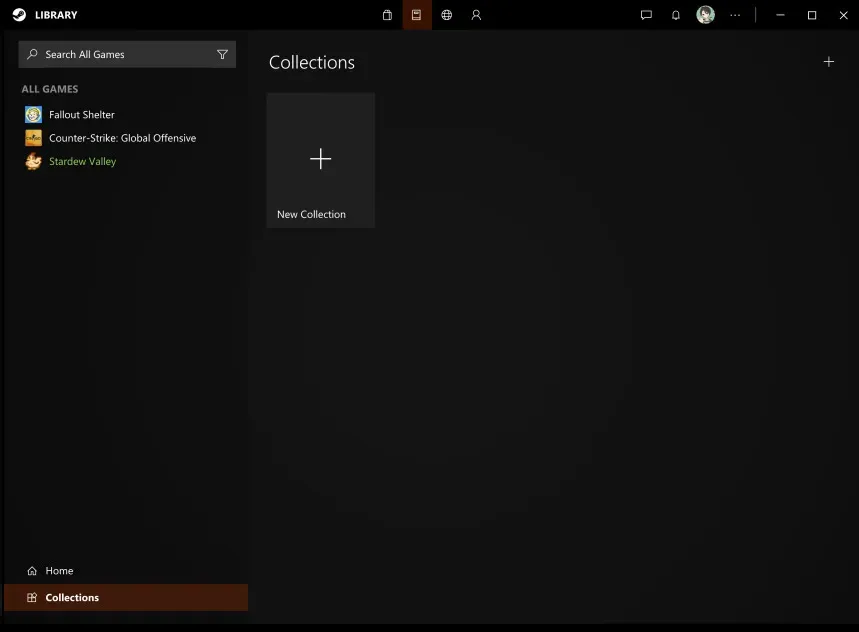Click the New Collection tile
The width and height of the screenshot is (859, 632).
pyautogui.click(x=320, y=160)
